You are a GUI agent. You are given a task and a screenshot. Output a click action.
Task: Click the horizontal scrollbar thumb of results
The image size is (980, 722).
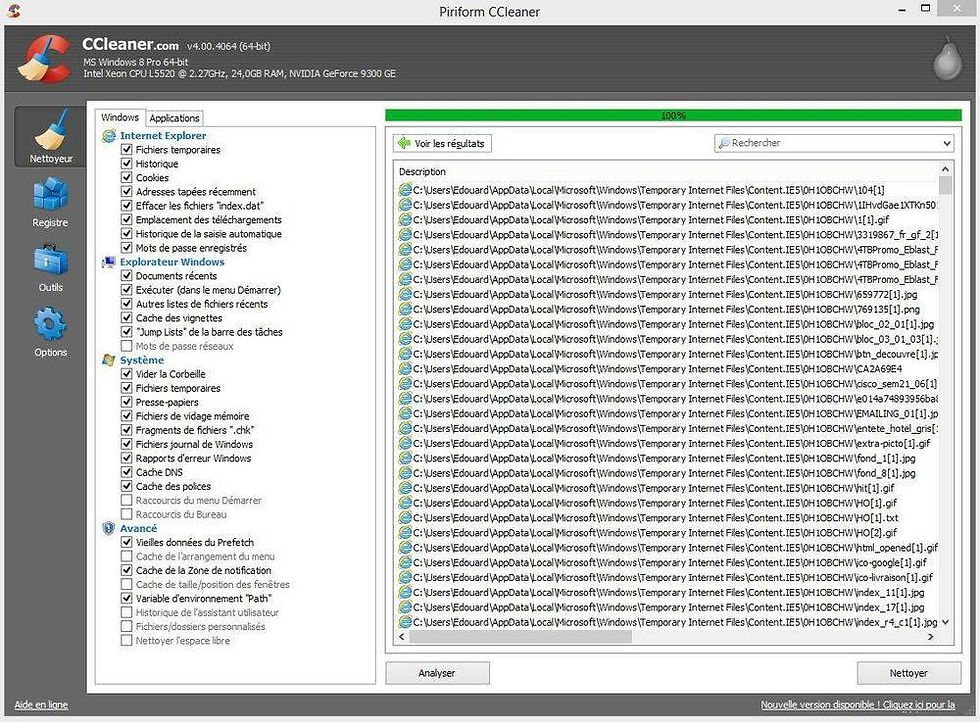tap(520, 636)
